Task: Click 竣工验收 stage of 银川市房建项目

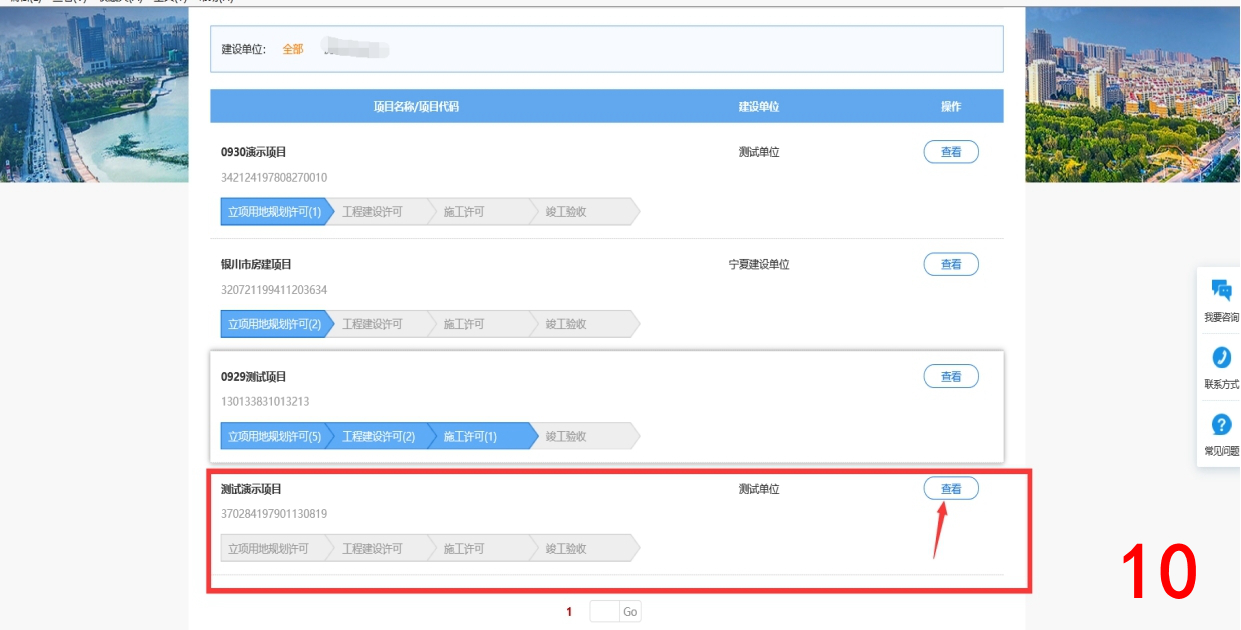Action: [x=566, y=324]
